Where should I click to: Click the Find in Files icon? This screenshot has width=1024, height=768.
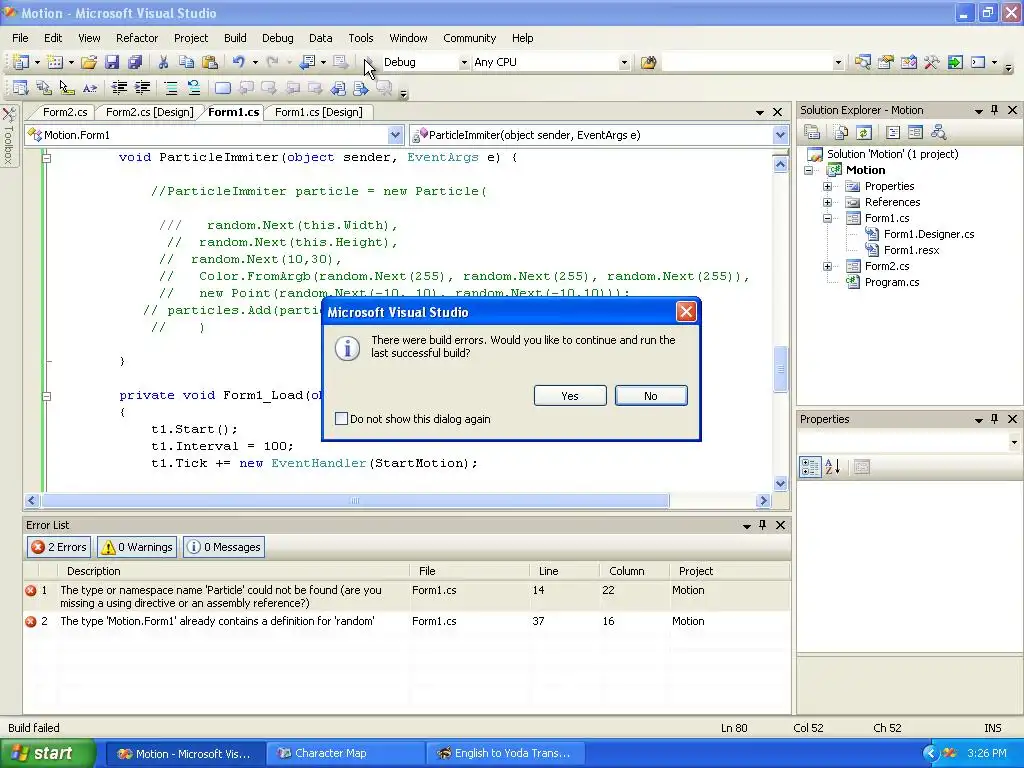pos(648,62)
